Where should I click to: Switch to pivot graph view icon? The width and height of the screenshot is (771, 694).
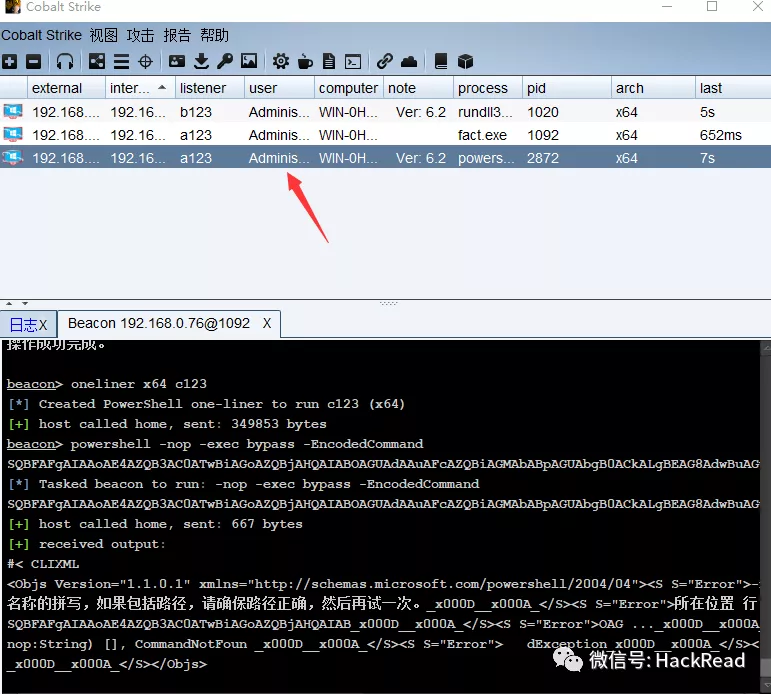point(96,61)
